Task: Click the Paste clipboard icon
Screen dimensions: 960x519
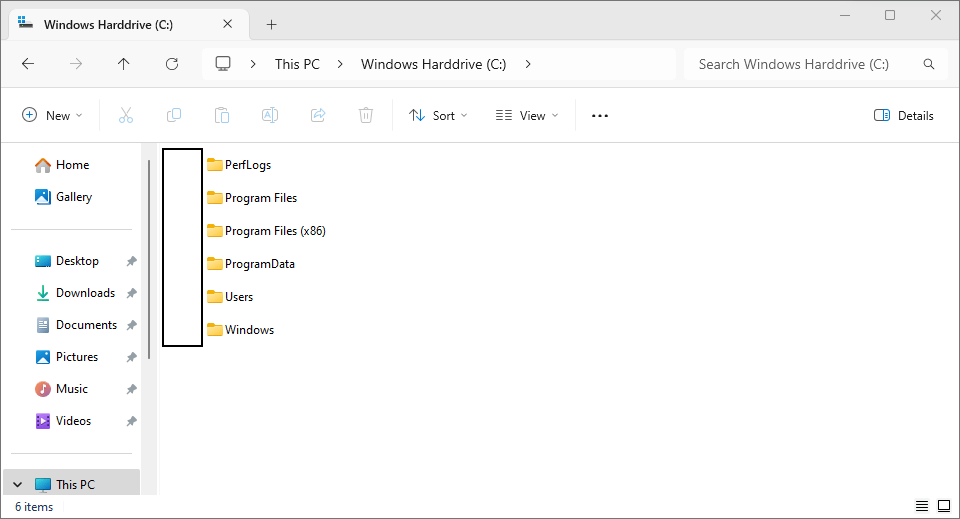Action: pyautogui.click(x=222, y=115)
